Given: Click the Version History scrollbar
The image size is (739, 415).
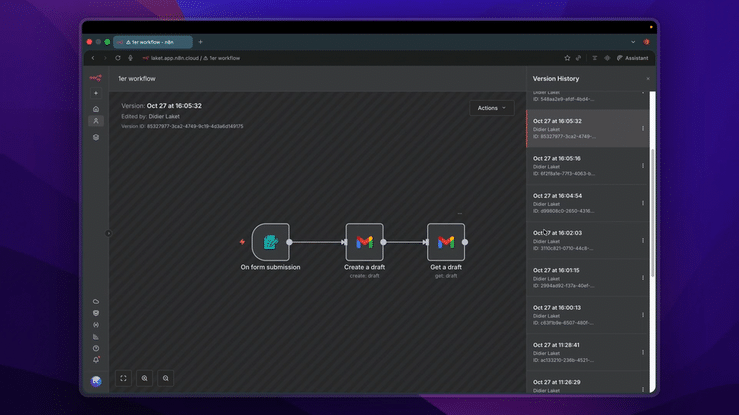Looking at the screenshot, I should tap(652, 213).
